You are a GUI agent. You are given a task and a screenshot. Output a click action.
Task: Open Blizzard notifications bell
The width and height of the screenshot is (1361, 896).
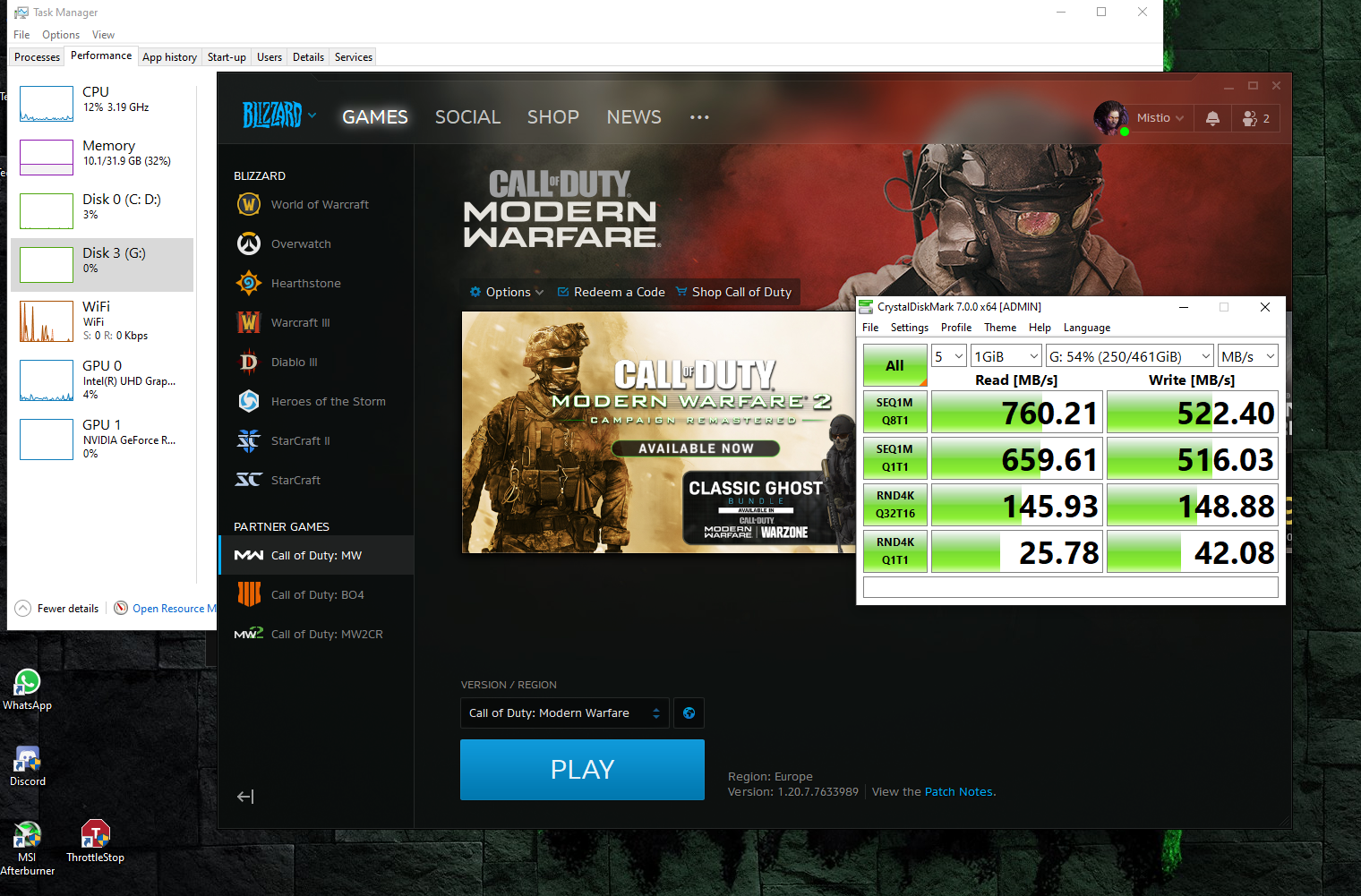tap(1212, 118)
